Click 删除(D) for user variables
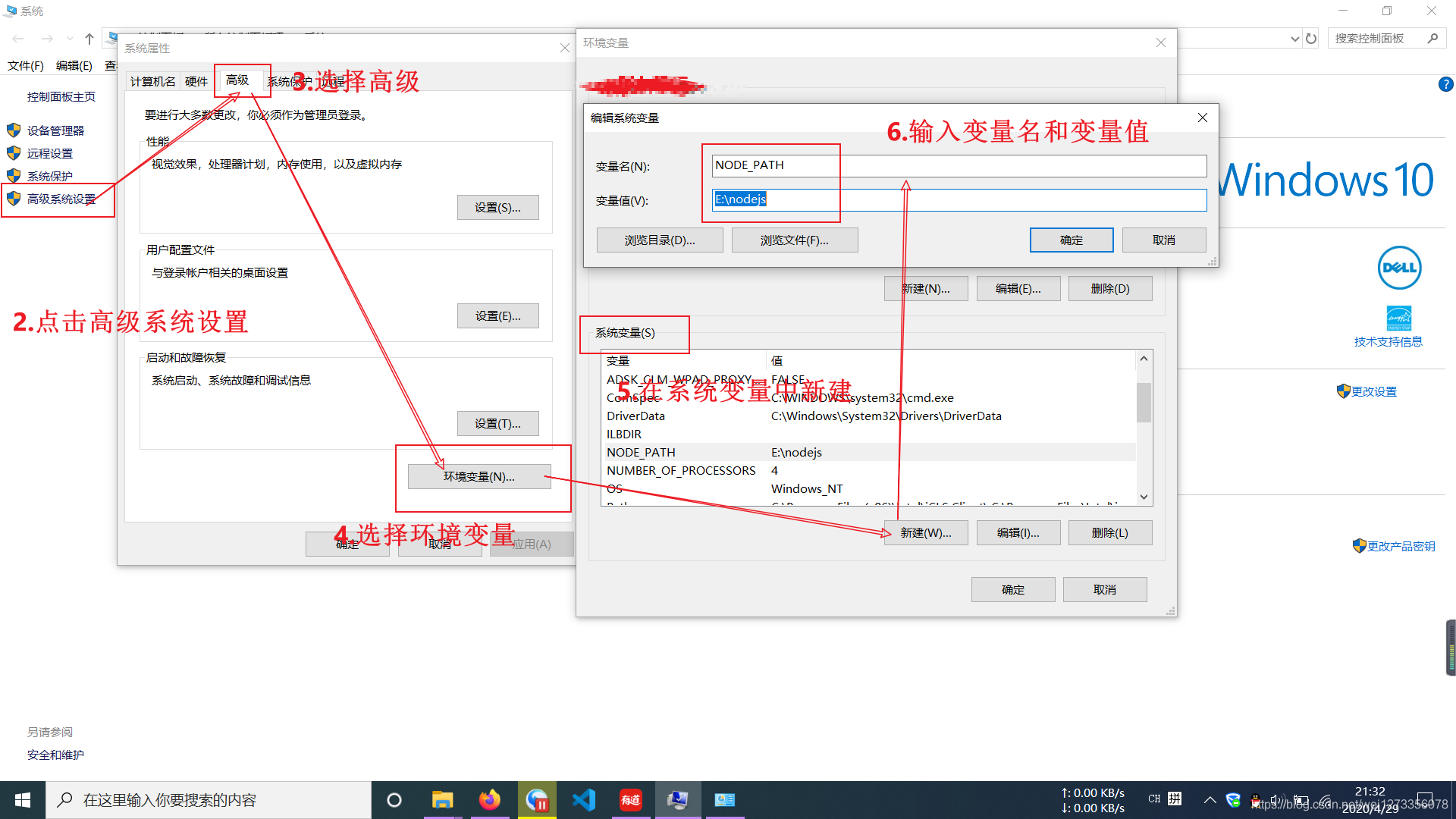 (1110, 288)
